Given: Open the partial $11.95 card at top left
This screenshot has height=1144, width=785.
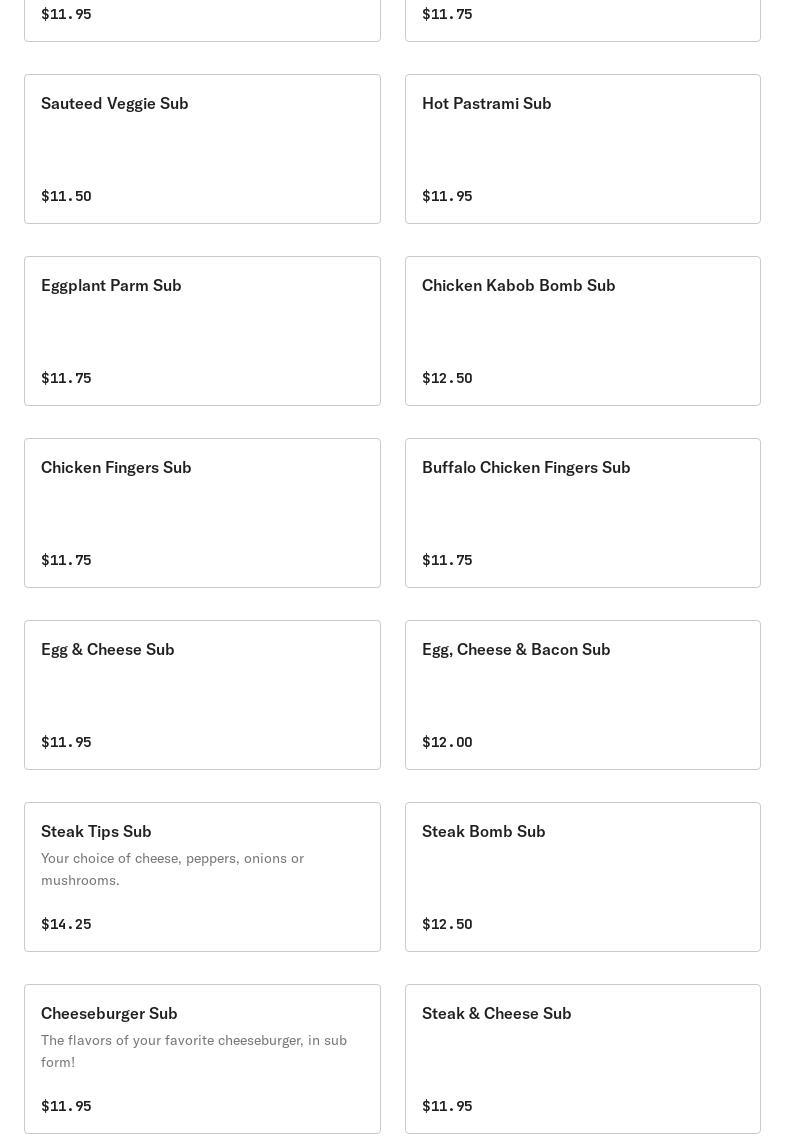Looking at the screenshot, I should pos(202,20).
